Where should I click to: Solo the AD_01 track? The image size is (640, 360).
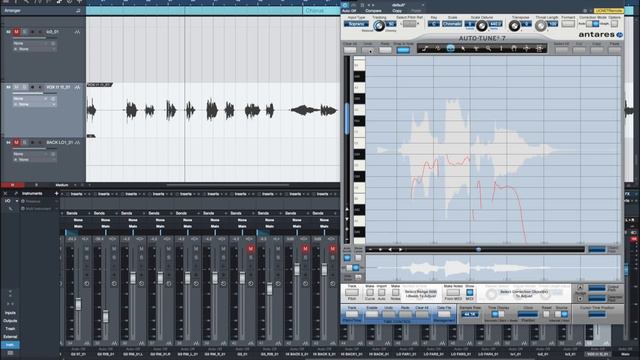click(24, 32)
